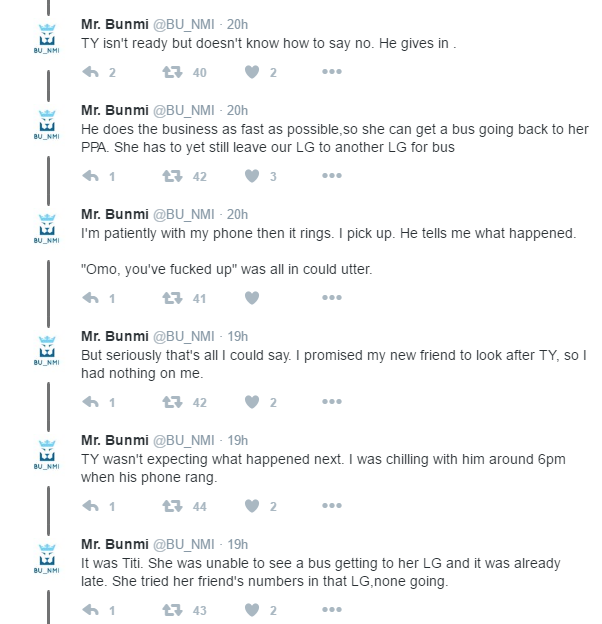Open @BU_NMI handle on 'TY wasn't expecting' tweet
This screenshot has height=624, width=602.
pyautogui.click(x=184, y=441)
